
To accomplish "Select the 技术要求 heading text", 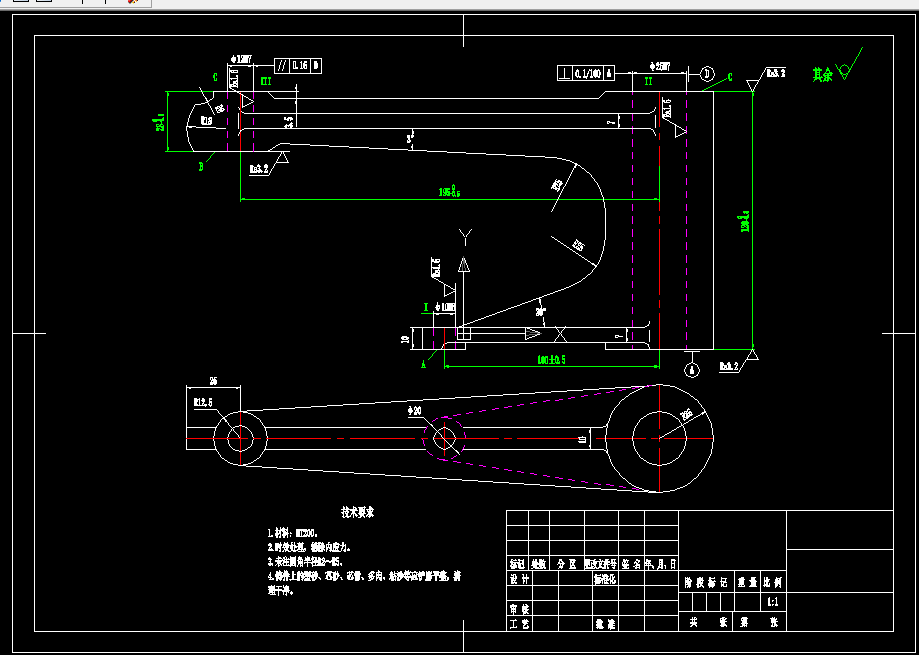I will [x=358, y=513].
